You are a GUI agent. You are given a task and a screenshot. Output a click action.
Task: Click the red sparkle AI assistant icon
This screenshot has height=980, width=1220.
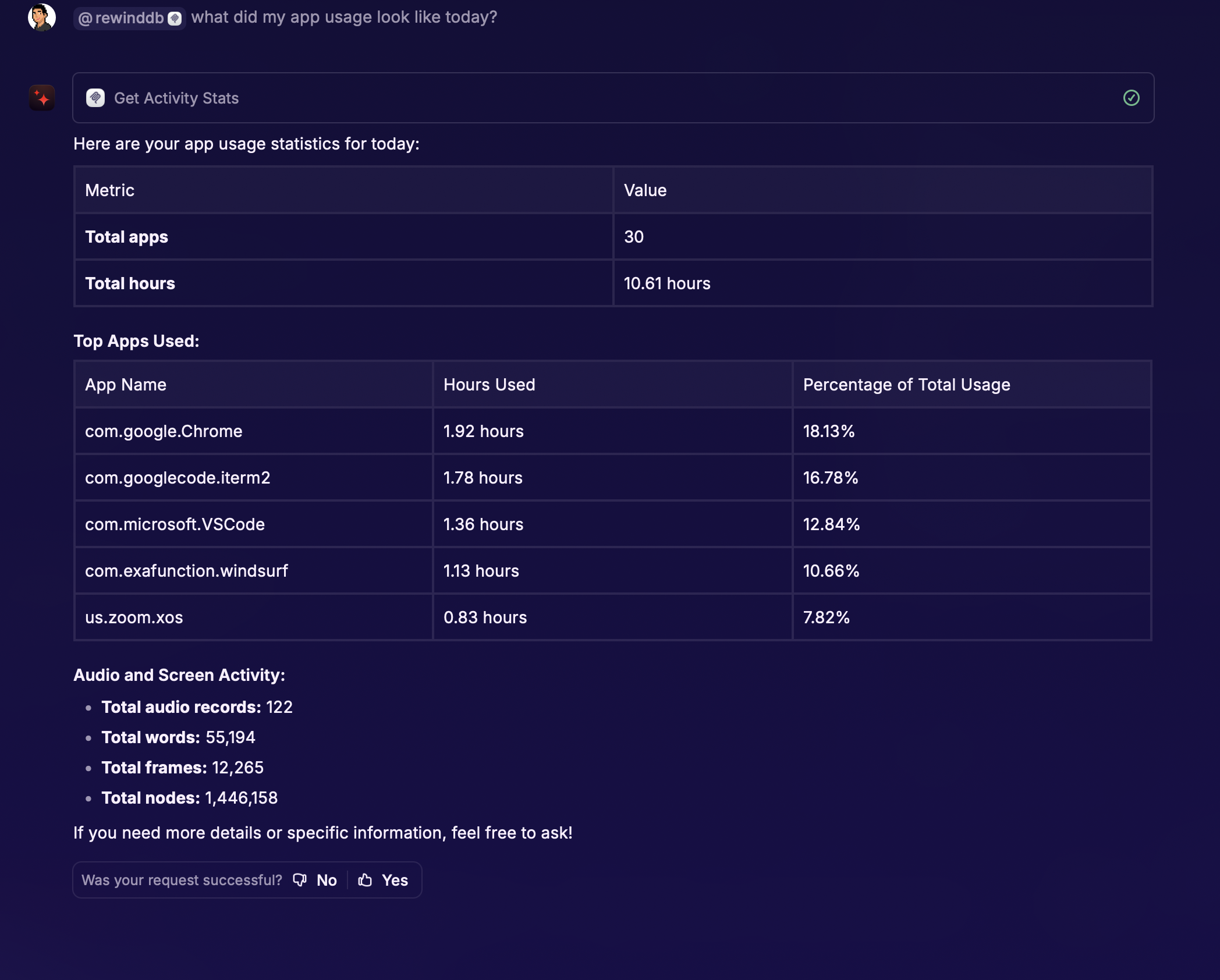pyautogui.click(x=42, y=98)
